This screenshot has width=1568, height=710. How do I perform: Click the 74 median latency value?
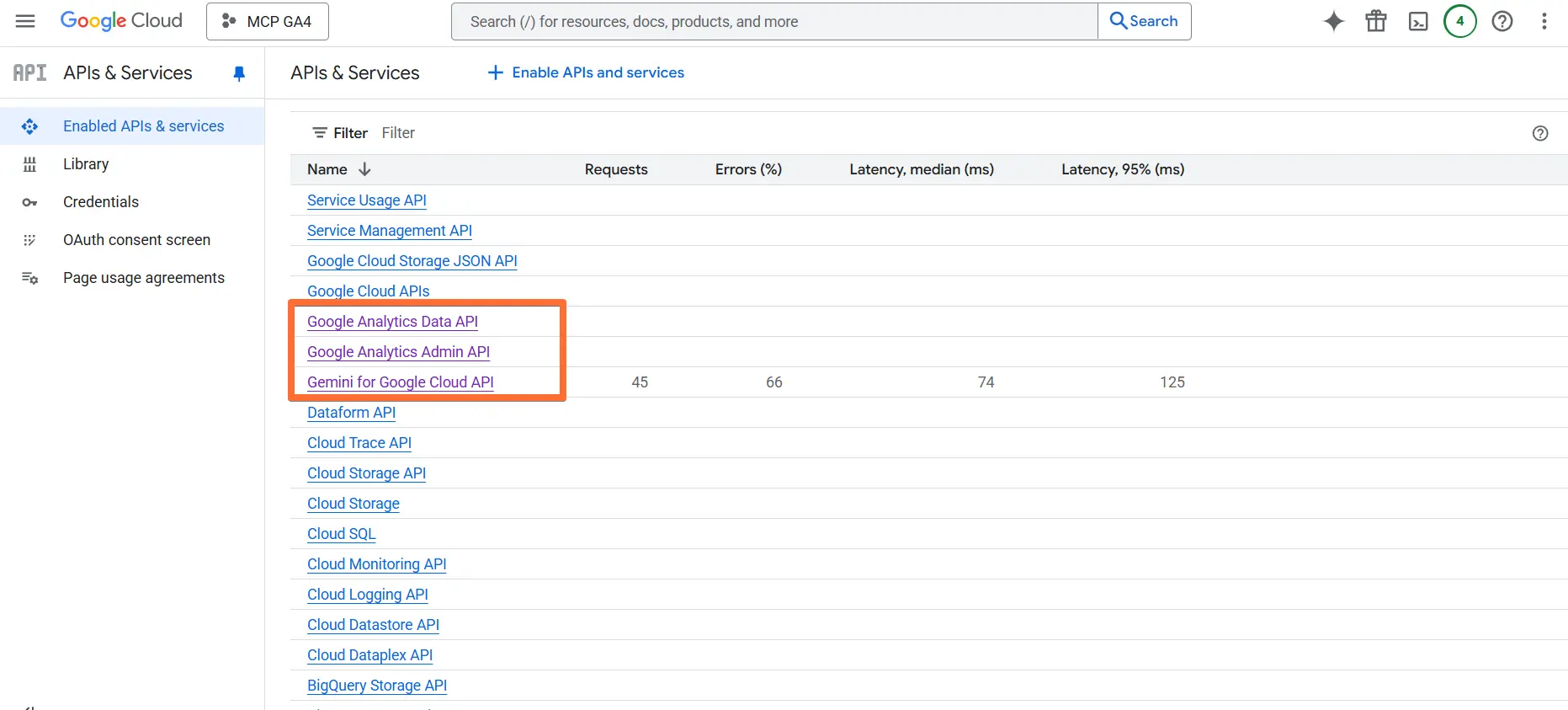(986, 382)
